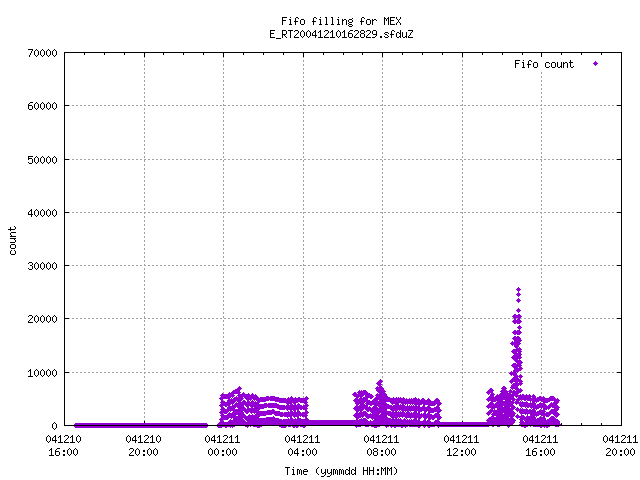Click the x-axis label 'Time (yymmdd HH:MM)'
This screenshot has width=640, height=480.
click(341, 471)
